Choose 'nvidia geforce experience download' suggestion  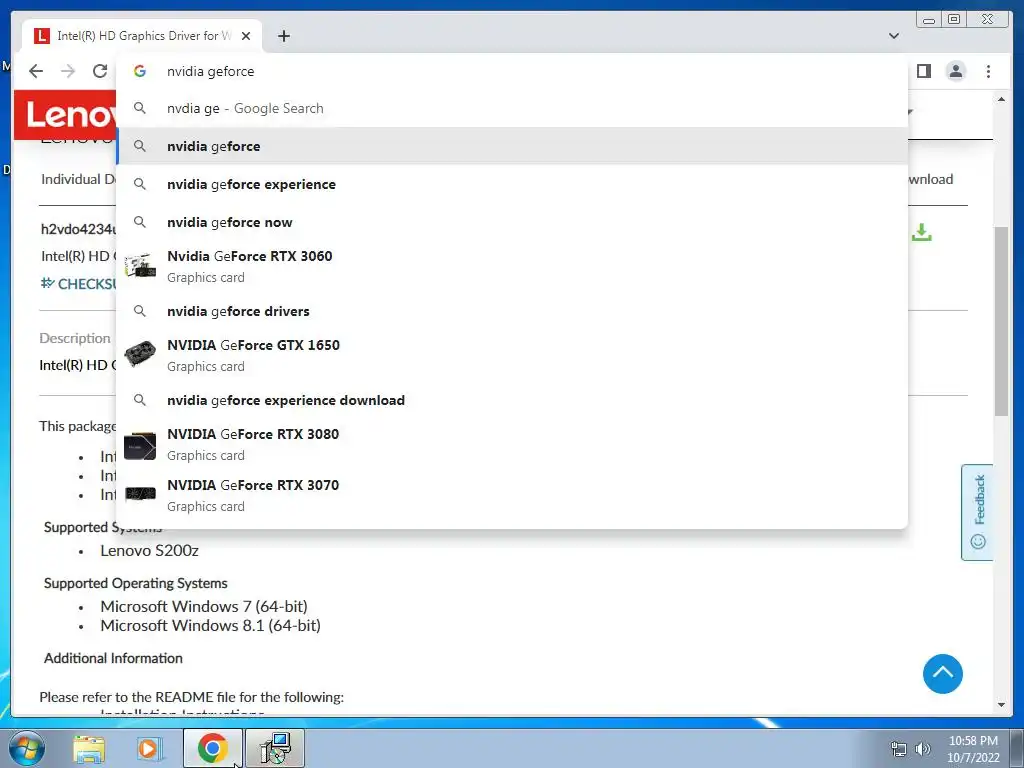[512, 400]
